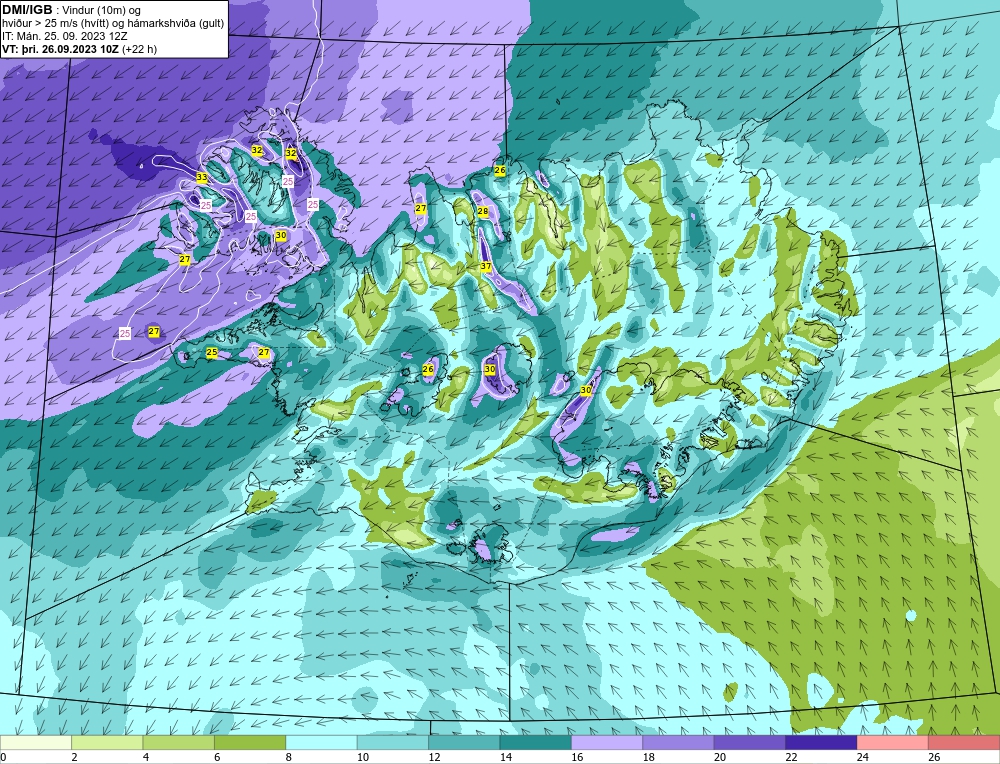This screenshot has width=1000, height=764.
Task: Click the yellow '28' gust label
Action: coord(483,211)
